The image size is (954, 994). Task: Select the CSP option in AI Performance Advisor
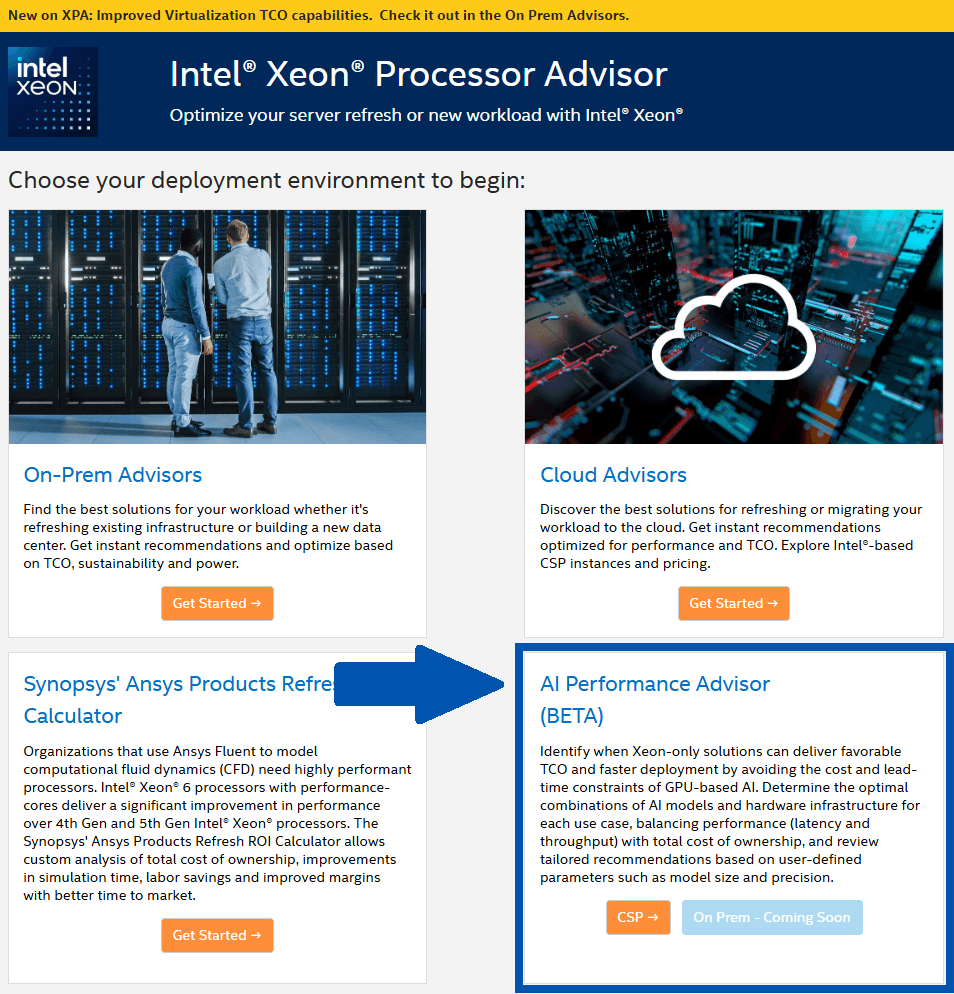pos(638,917)
